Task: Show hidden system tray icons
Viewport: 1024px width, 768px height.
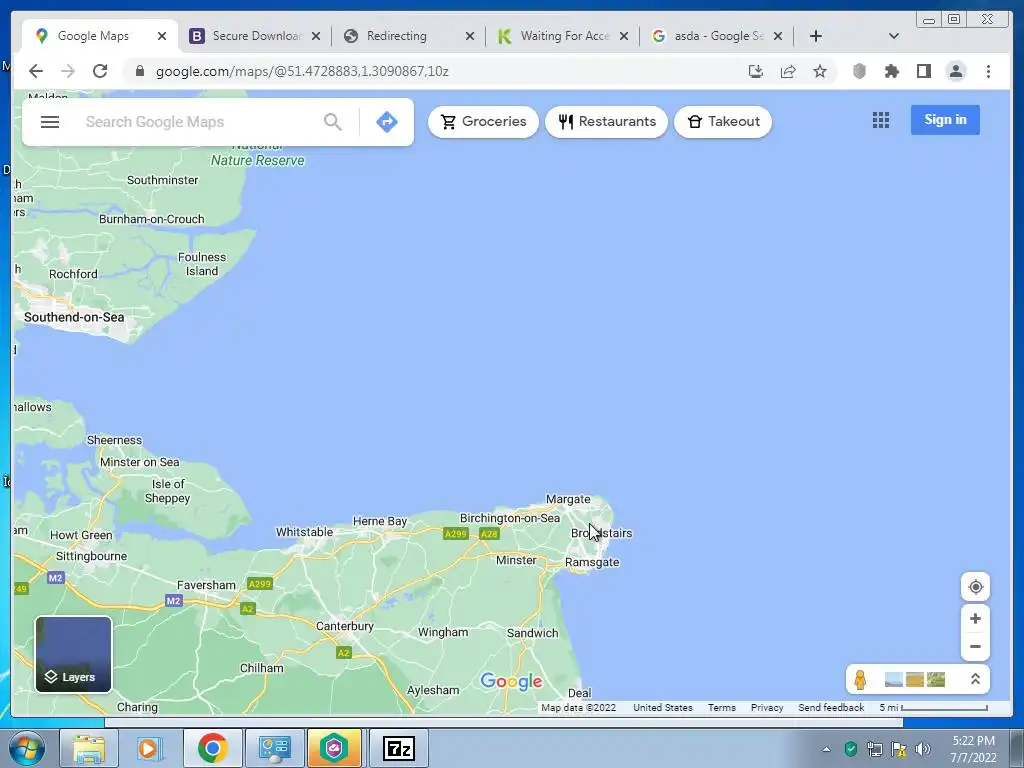Action: coord(826,749)
